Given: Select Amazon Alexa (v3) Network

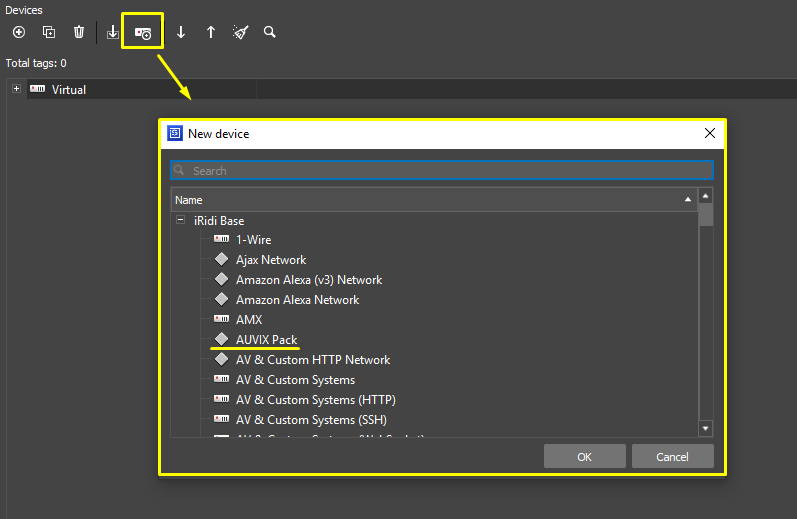Looking at the screenshot, I should coord(309,280).
